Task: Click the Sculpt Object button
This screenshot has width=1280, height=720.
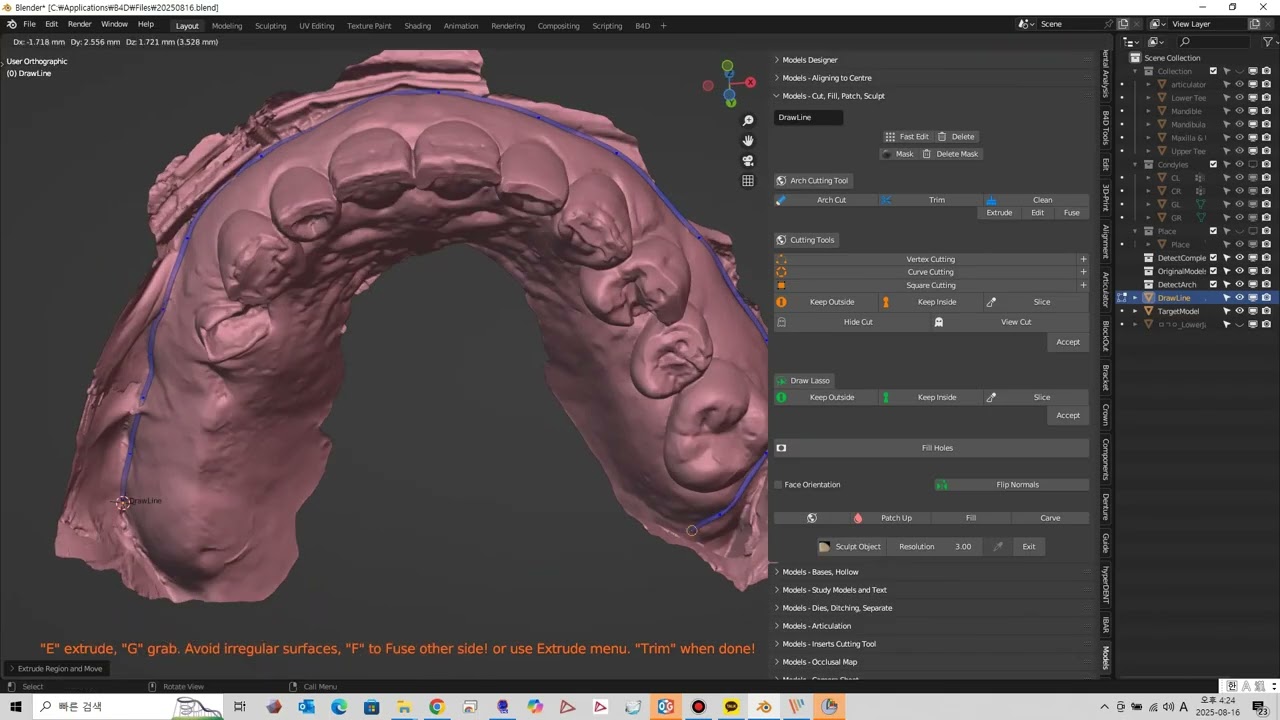Action: click(x=850, y=547)
